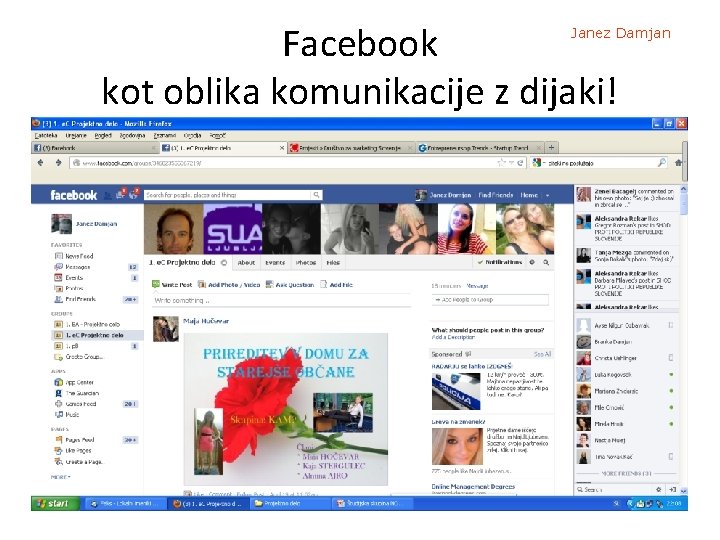Open Find Friends in left sidebar
The width and height of the screenshot is (720, 540).
75,299
